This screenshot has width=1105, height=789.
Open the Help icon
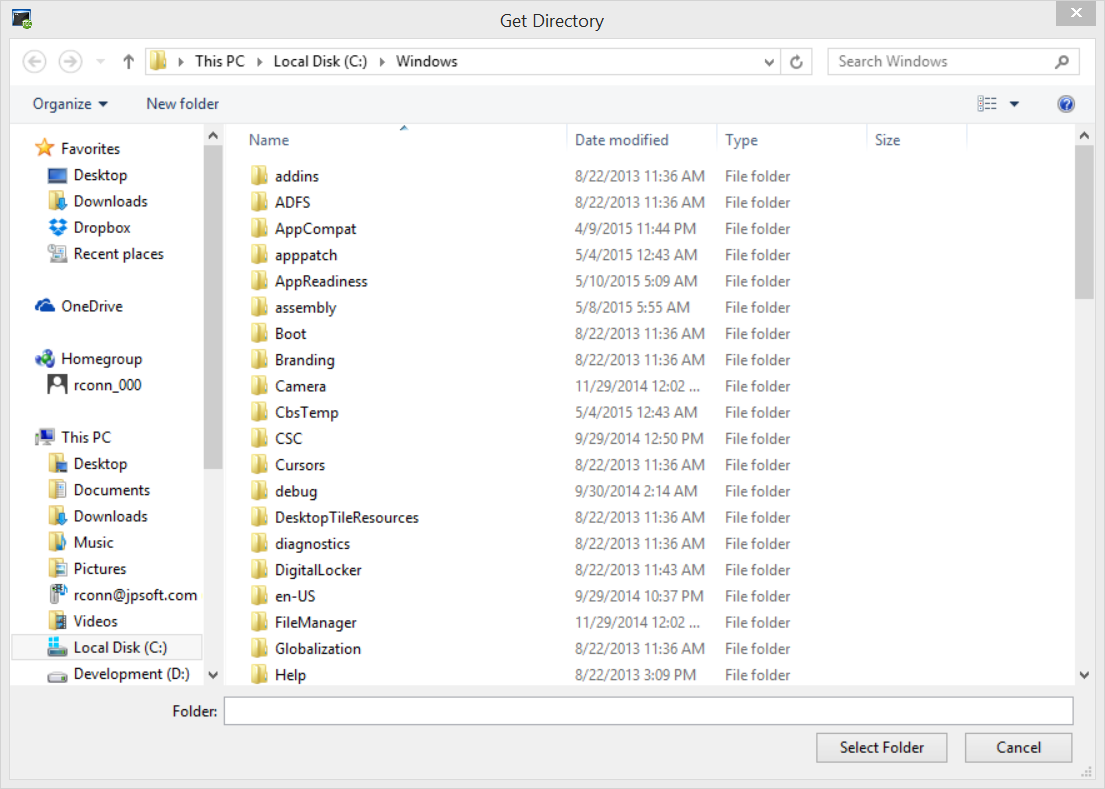pos(1066,104)
